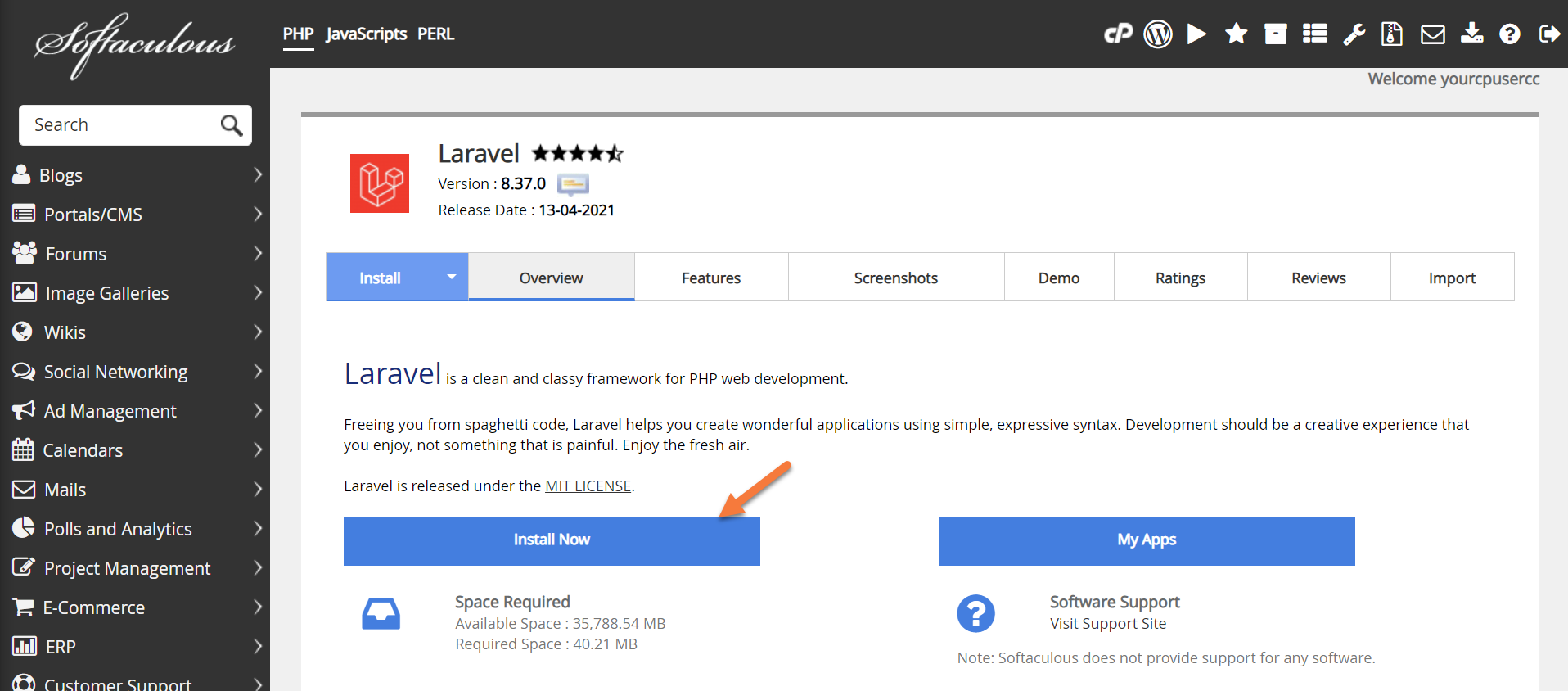Click the star ratings icon in top toolbar

[x=1236, y=34]
